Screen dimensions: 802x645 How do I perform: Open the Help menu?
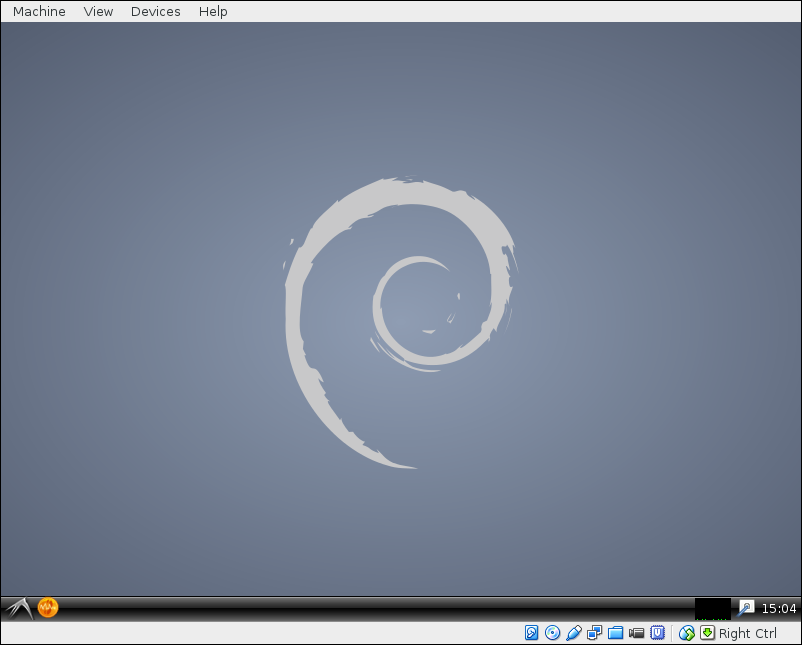click(213, 11)
